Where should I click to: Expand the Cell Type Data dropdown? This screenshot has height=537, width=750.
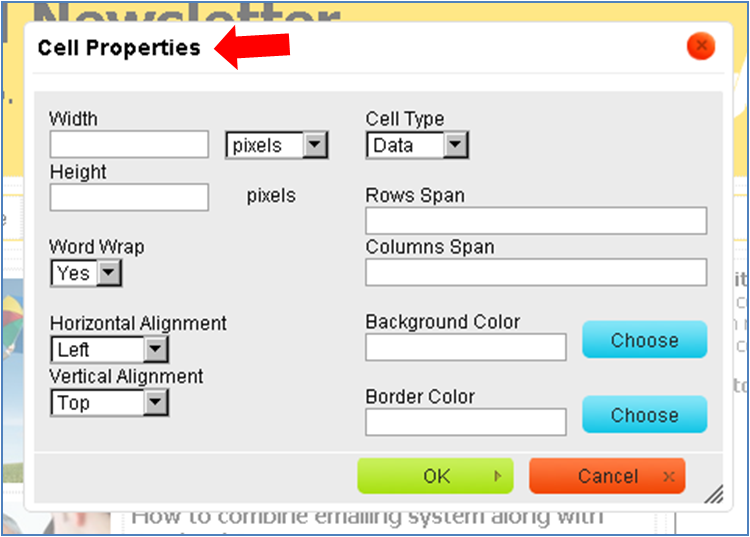coord(417,145)
